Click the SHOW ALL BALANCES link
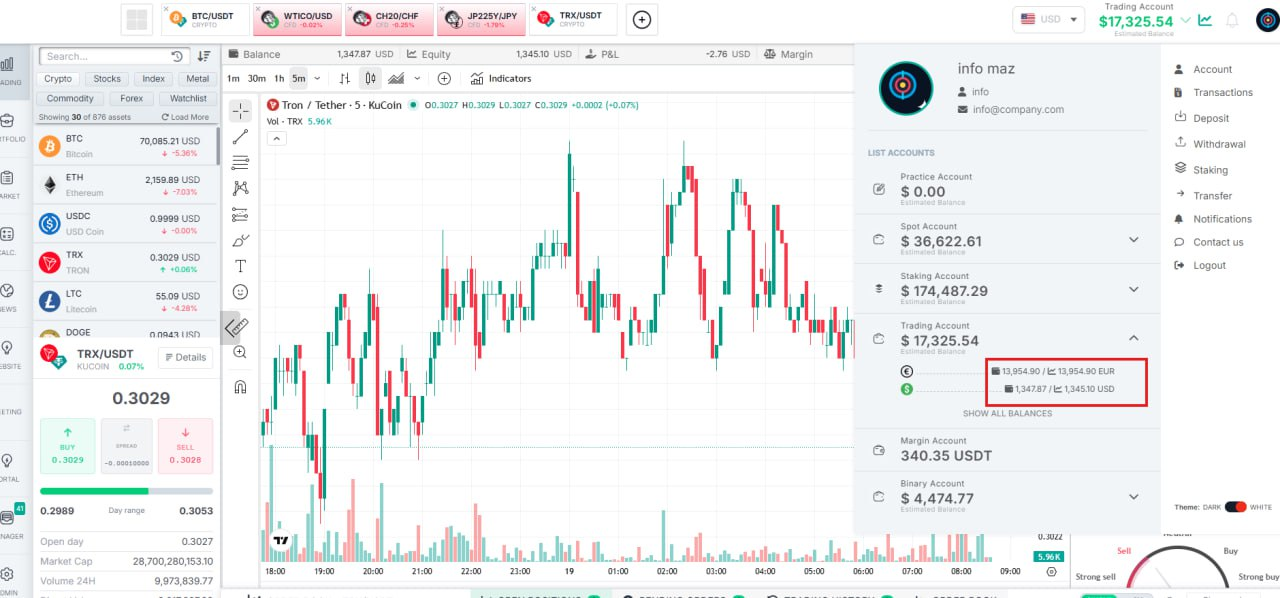 click(x=1007, y=413)
